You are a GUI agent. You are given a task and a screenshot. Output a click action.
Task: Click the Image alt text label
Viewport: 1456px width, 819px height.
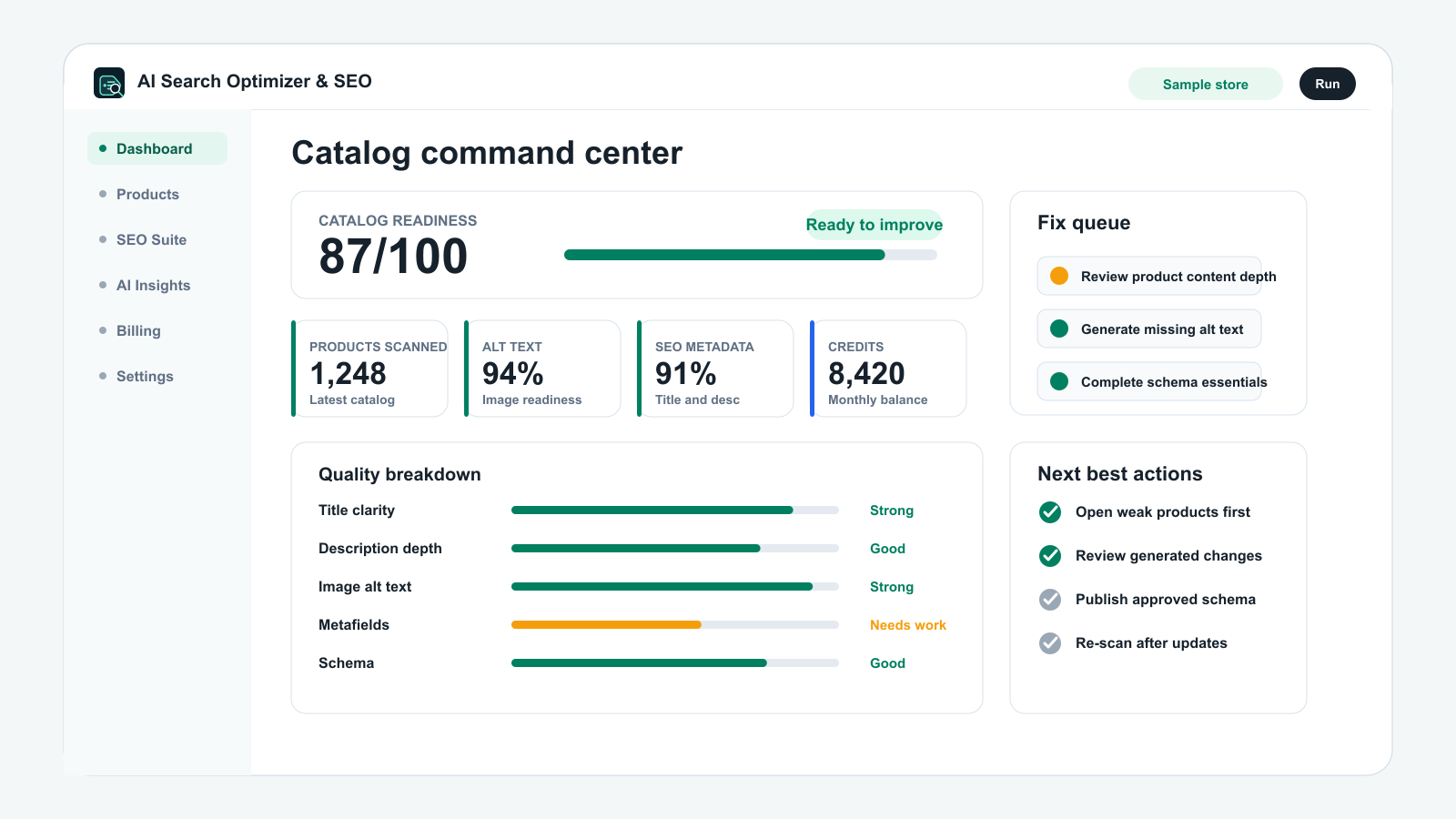click(x=365, y=587)
